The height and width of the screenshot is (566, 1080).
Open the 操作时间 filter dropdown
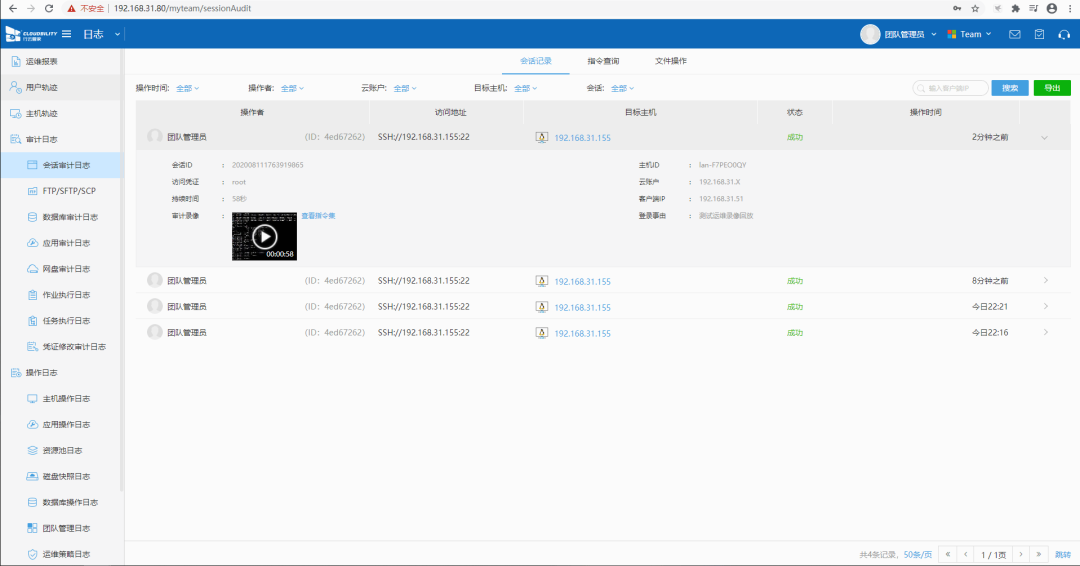point(187,88)
